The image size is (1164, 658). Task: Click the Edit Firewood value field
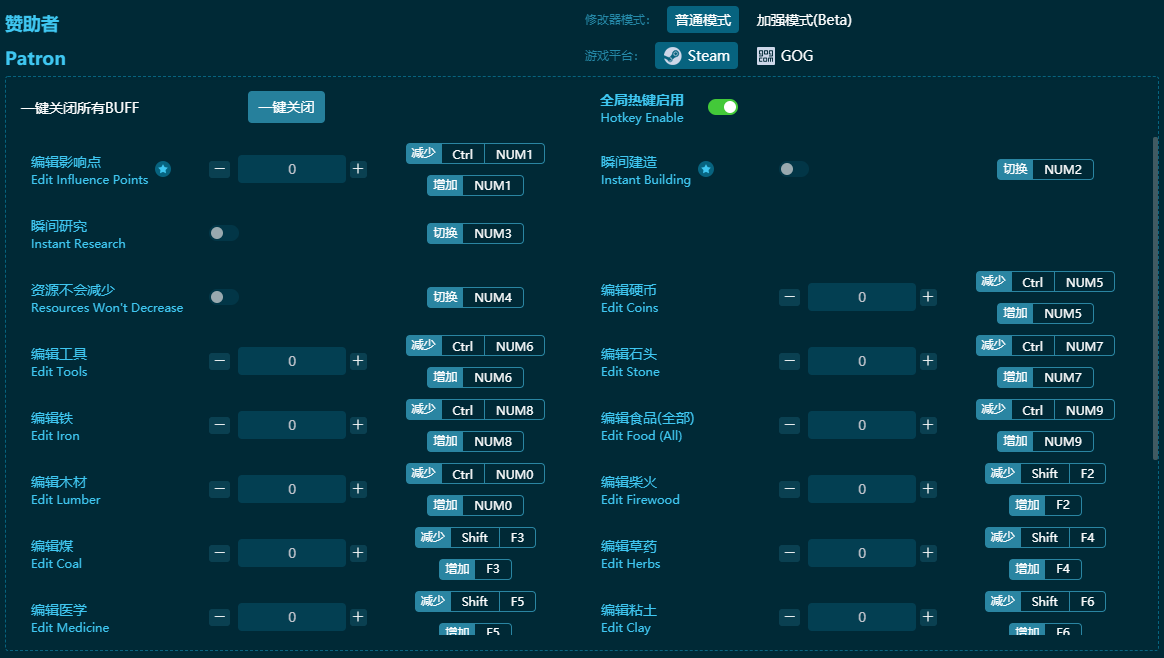click(862, 489)
